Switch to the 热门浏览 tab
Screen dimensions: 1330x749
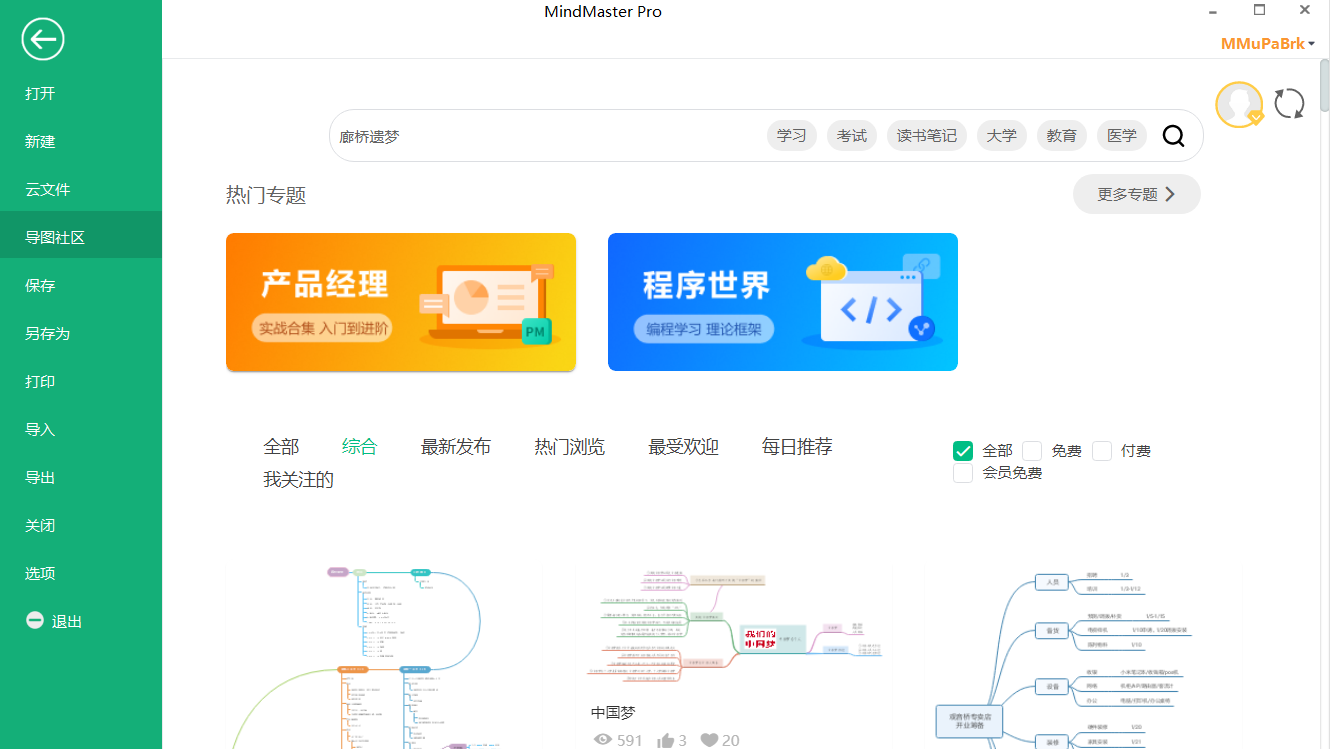pos(570,447)
